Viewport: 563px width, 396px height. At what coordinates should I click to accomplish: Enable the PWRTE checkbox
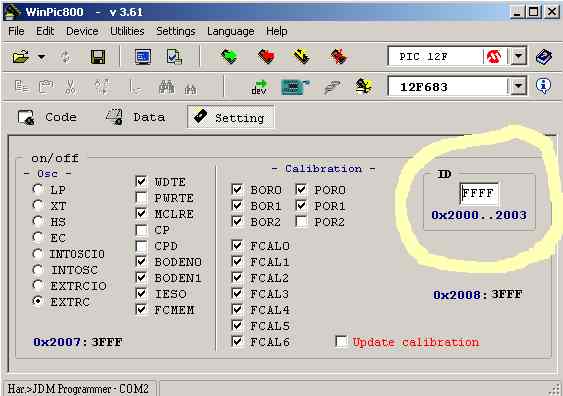141,197
